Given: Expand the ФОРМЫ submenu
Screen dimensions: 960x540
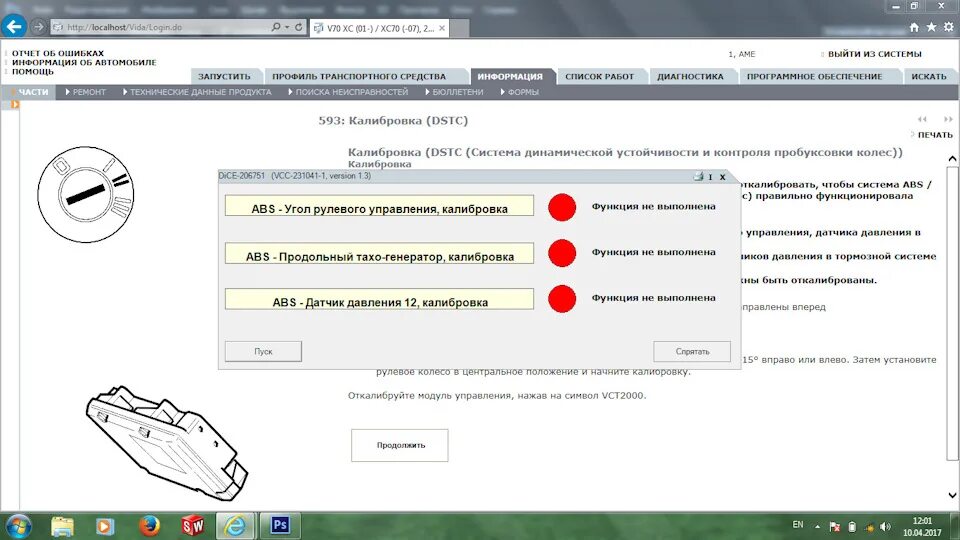Looking at the screenshot, I should pos(520,92).
